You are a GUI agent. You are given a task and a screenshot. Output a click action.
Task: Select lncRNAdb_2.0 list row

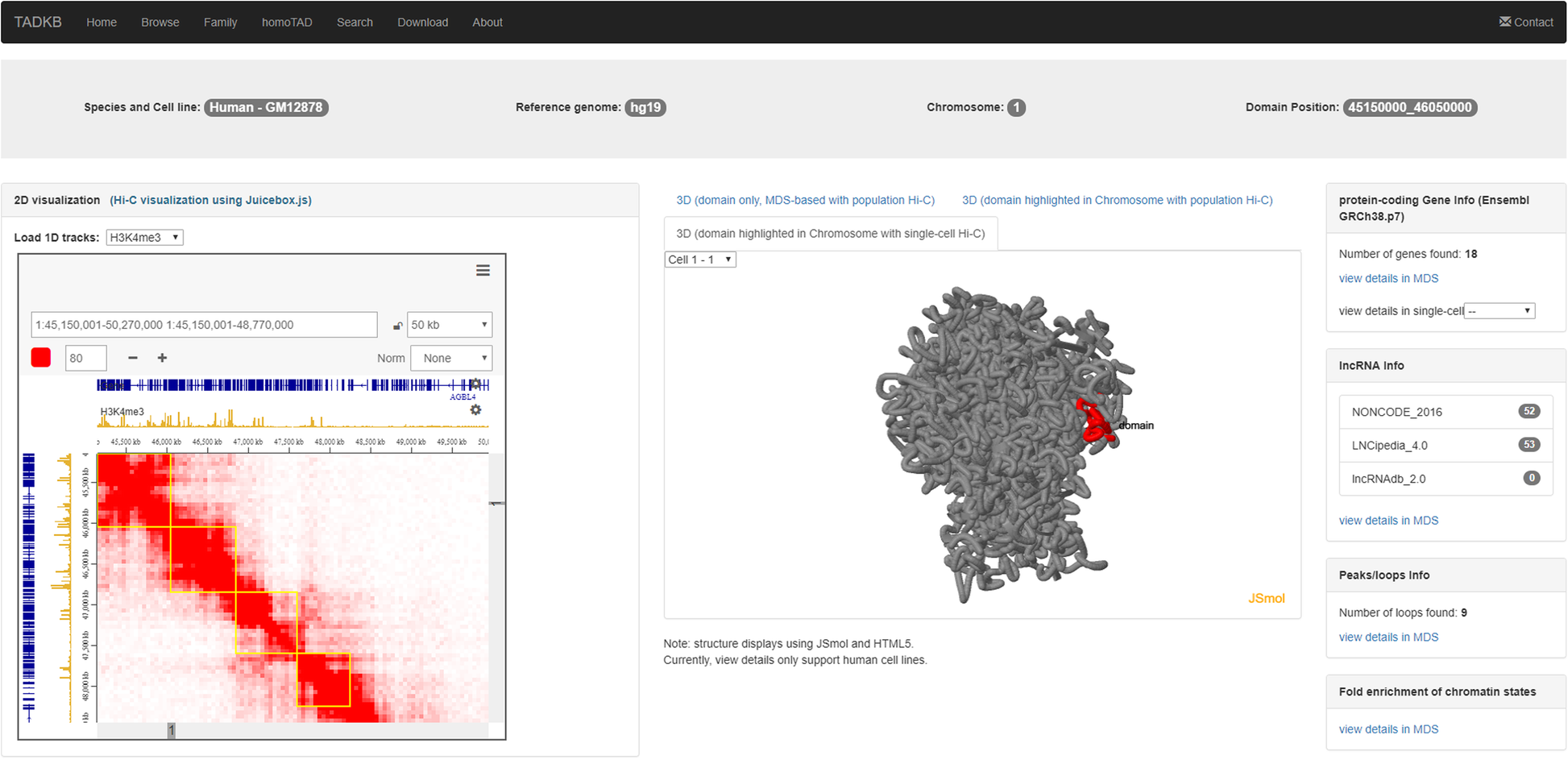pos(1446,479)
